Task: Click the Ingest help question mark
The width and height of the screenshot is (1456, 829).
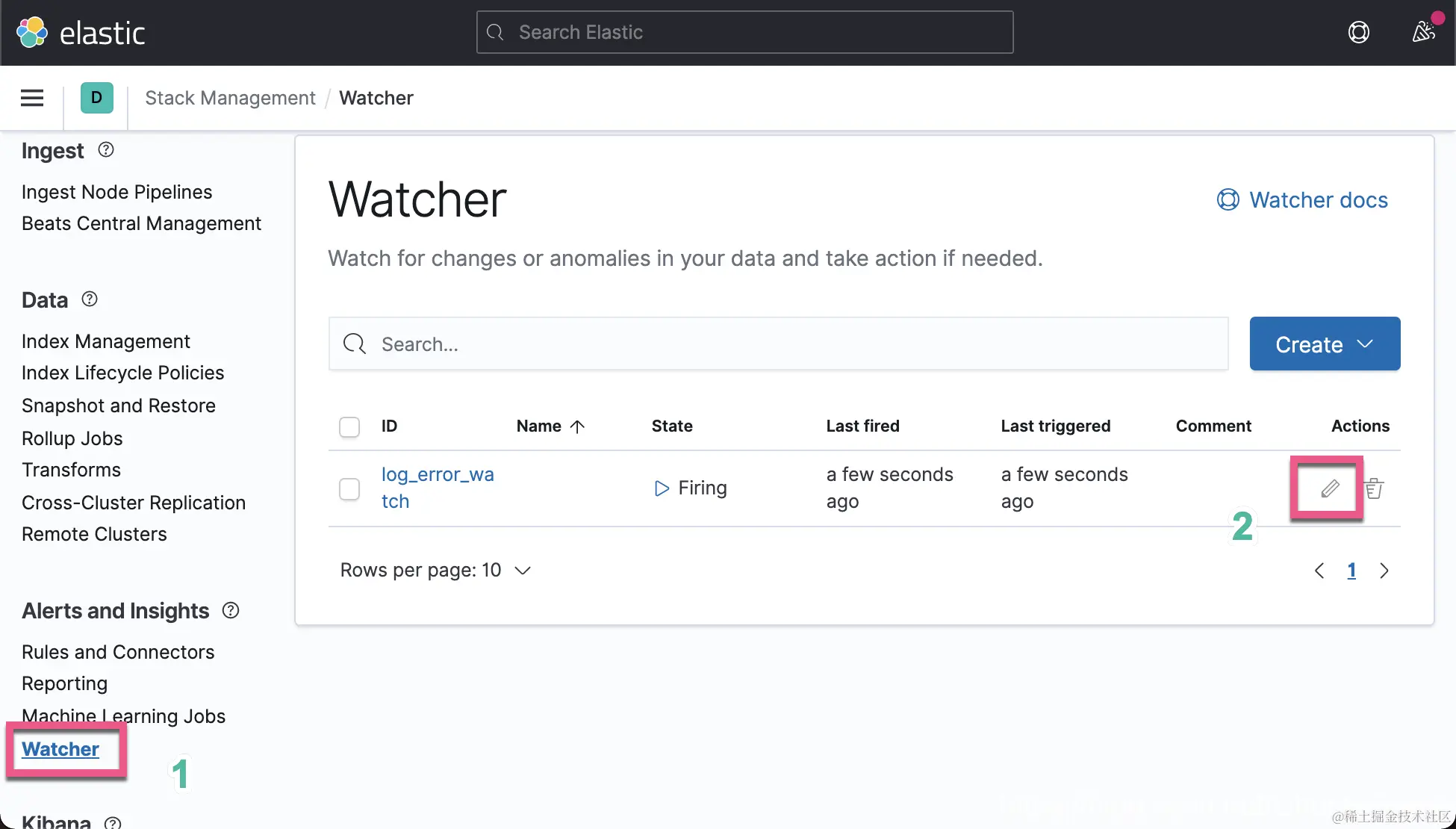Action: pos(105,149)
